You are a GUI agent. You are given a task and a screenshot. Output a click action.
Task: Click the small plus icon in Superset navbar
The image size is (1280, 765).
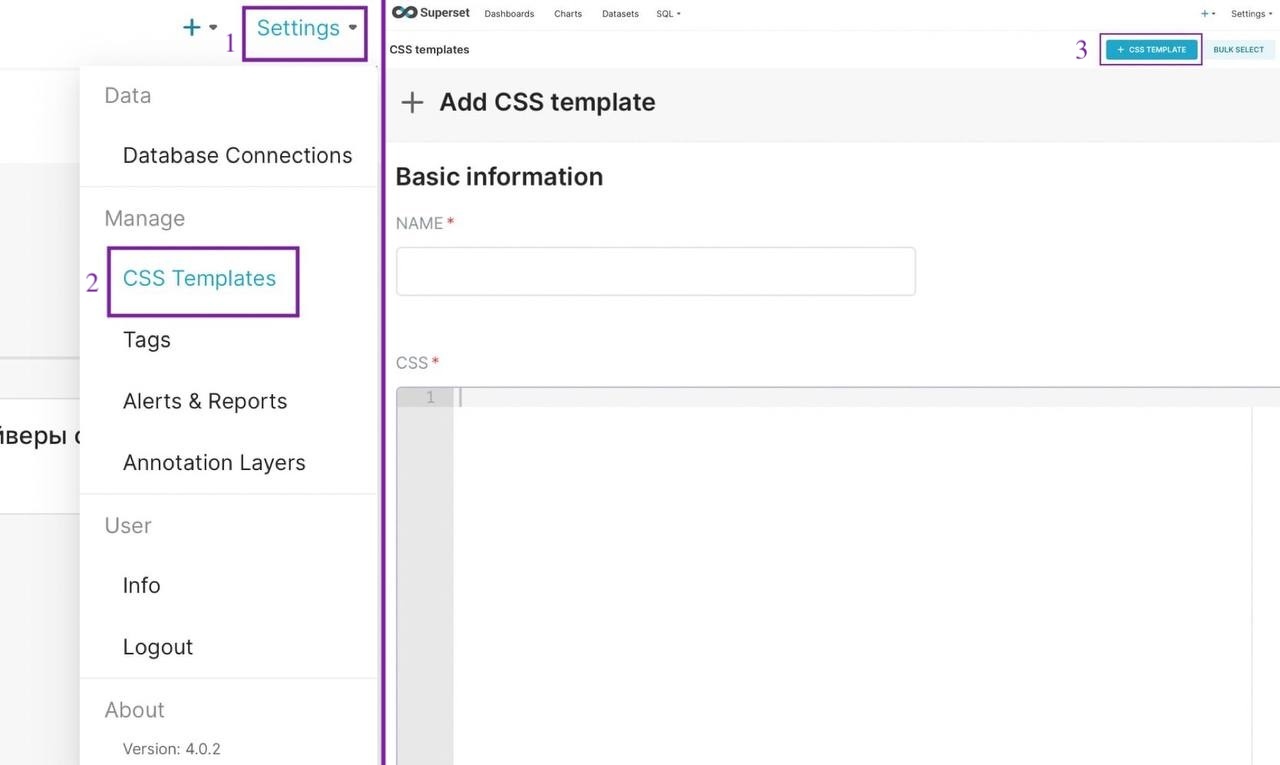(1205, 14)
